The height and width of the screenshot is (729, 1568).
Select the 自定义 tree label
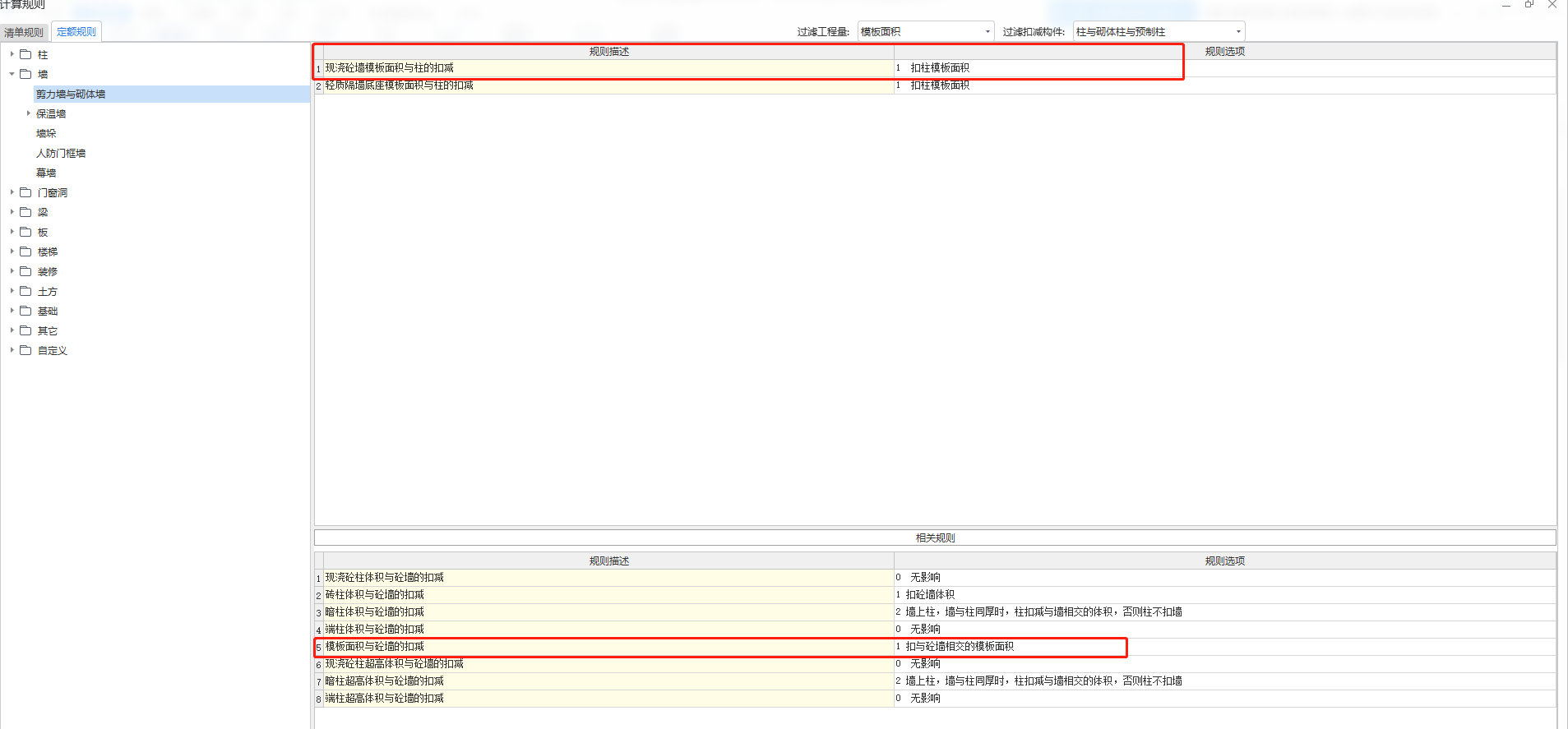(x=53, y=351)
